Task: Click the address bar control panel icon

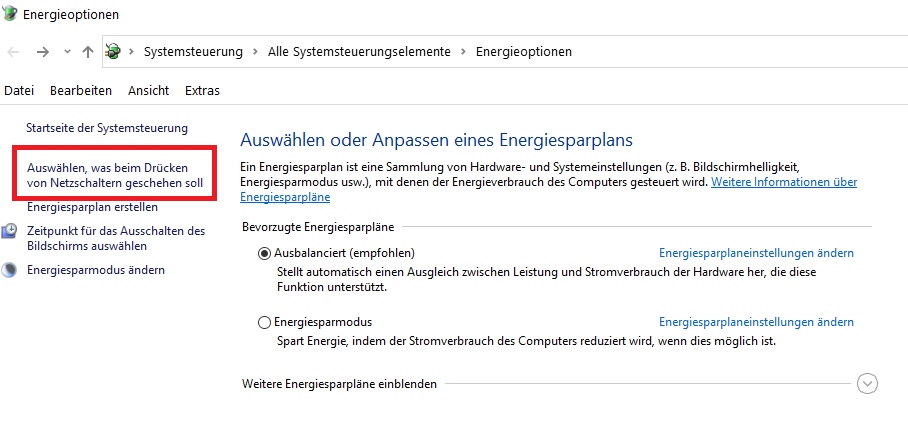Action: pyautogui.click(x=113, y=51)
